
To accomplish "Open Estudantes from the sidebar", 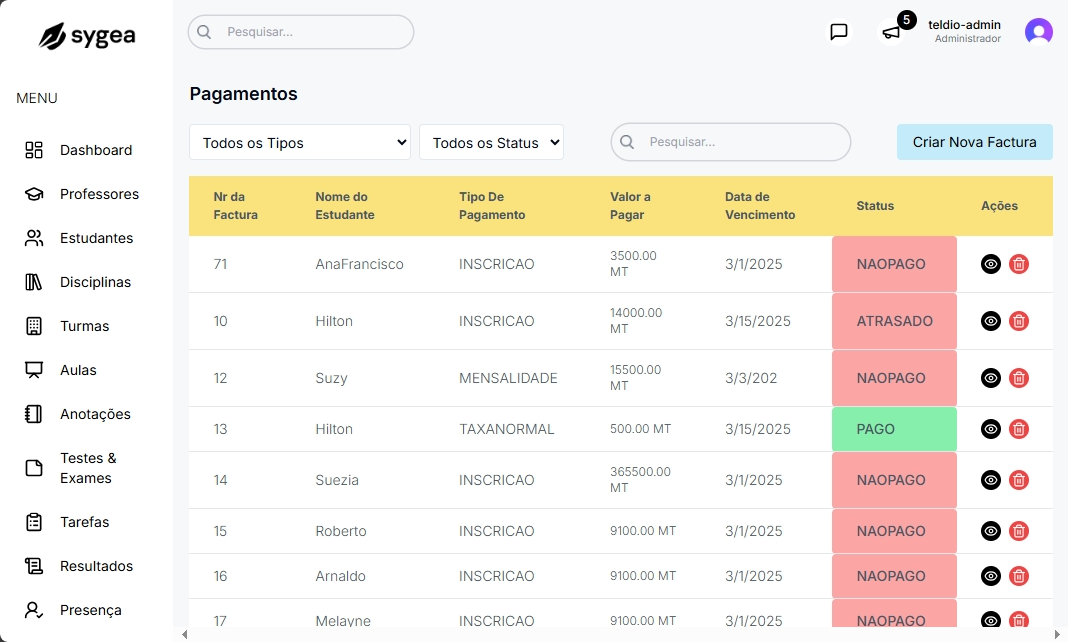I will tap(96, 238).
